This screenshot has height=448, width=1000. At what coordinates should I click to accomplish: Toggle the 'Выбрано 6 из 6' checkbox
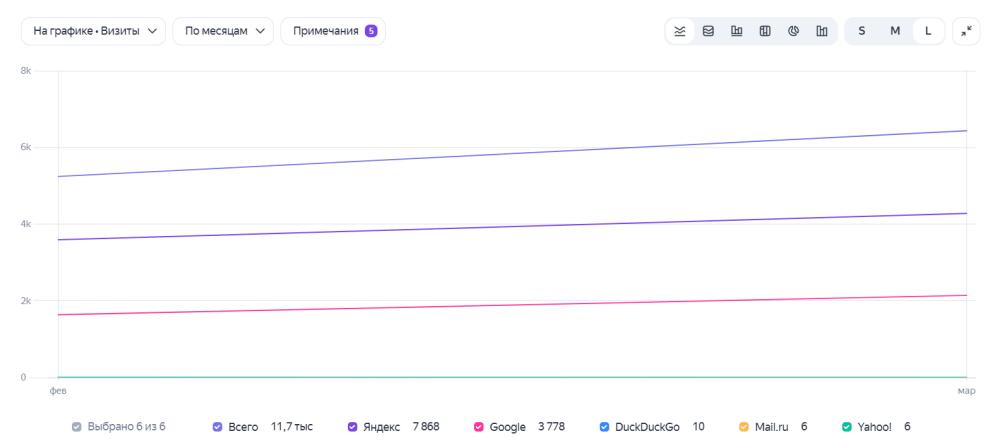tap(77, 427)
